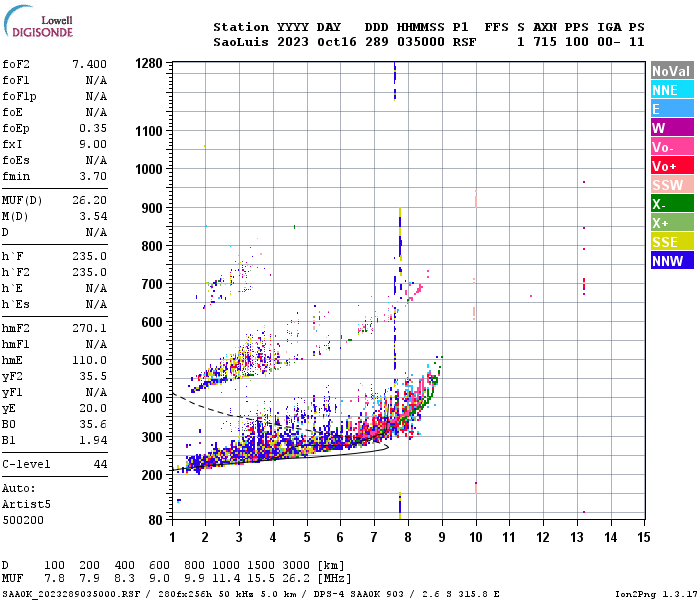This screenshot has width=700, height=600.
Task: Click the C-level value 44
Action: click(x=100, y=464)
